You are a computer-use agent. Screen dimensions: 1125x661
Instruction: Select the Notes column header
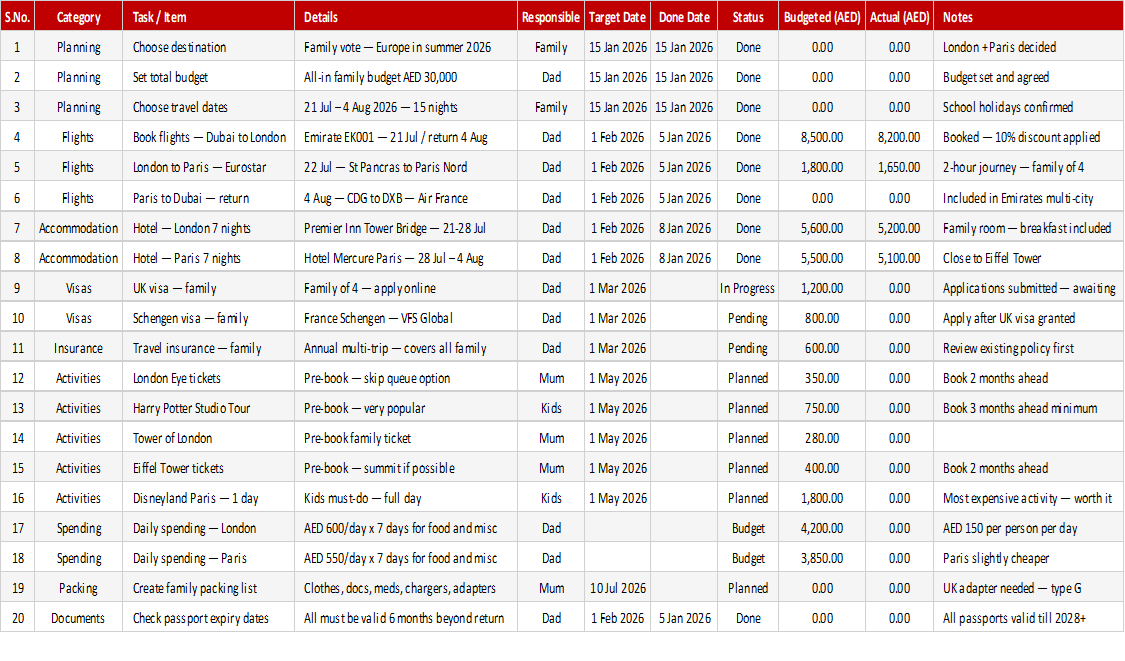tap(1029, 17)
